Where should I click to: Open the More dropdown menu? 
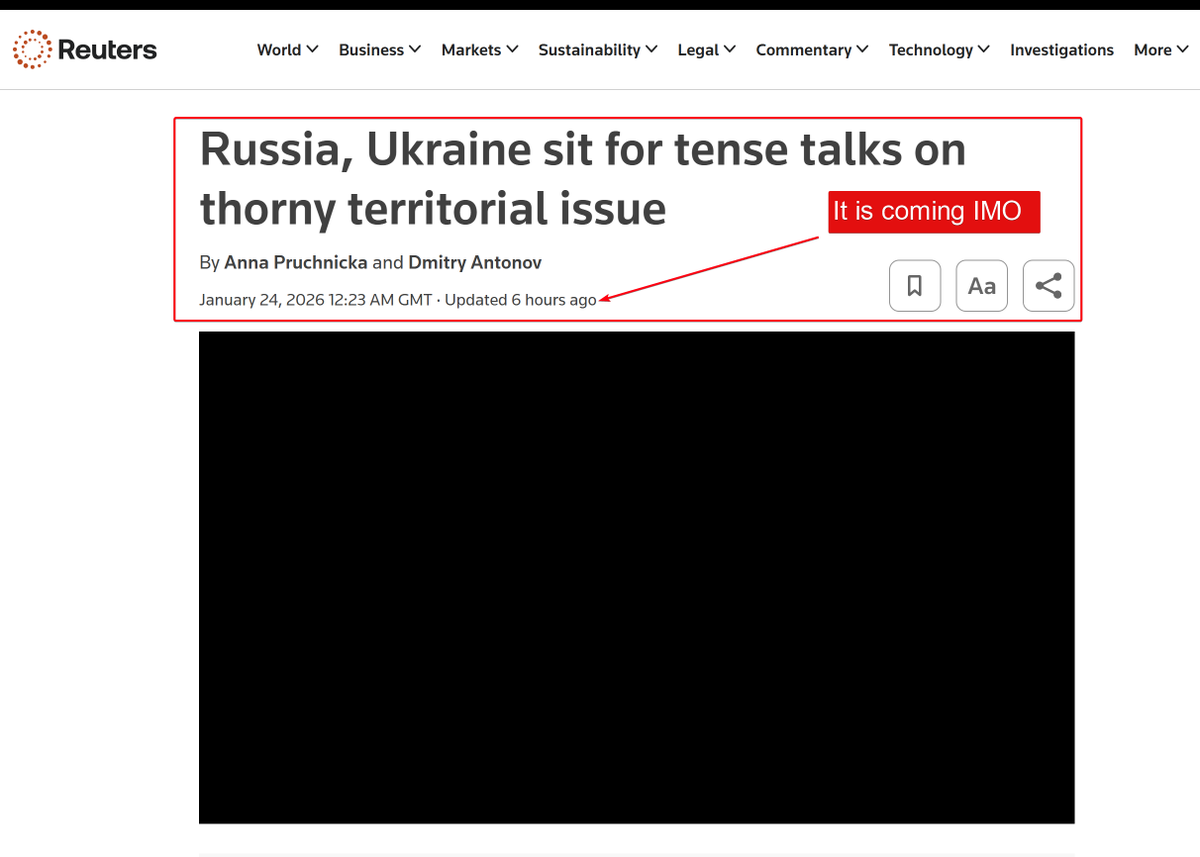coord(1160,50)
